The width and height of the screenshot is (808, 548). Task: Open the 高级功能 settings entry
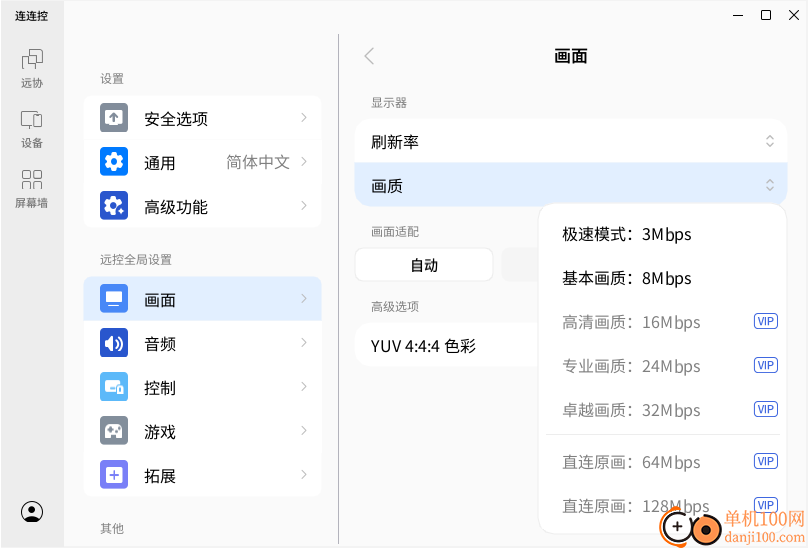[x=203, y=206]
